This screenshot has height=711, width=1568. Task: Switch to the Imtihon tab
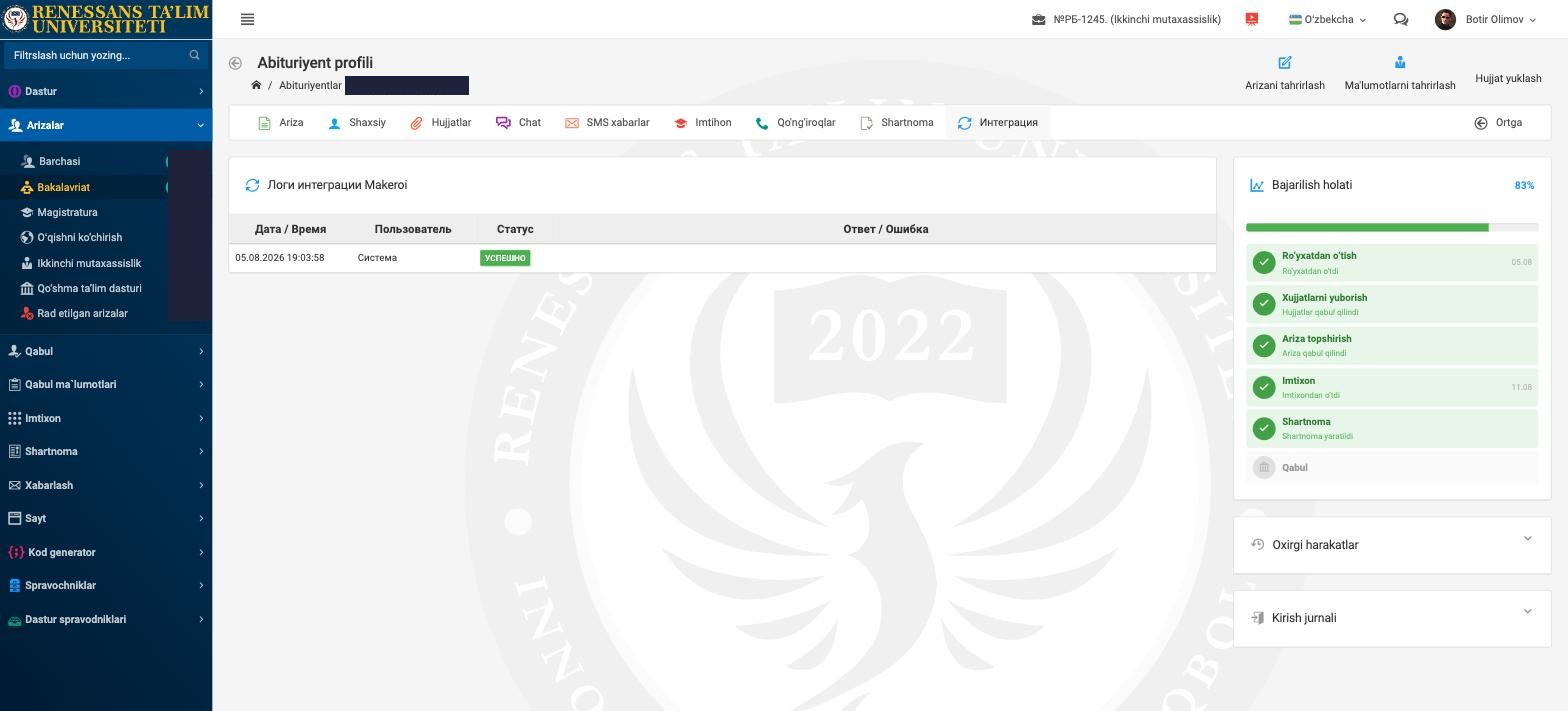(703, 123)
